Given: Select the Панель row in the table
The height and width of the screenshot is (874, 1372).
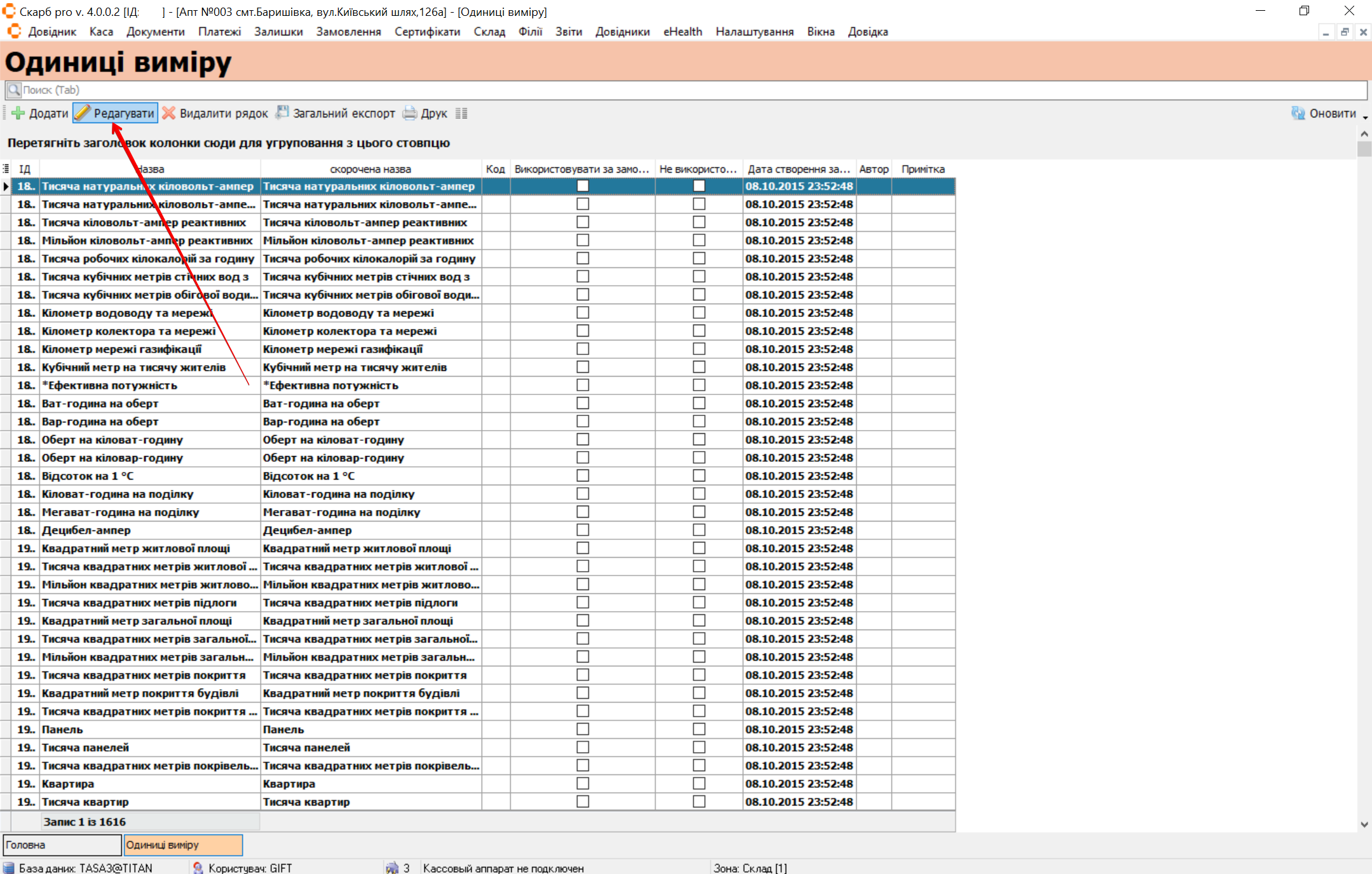Looking at the screenshot, I should 62,729.
